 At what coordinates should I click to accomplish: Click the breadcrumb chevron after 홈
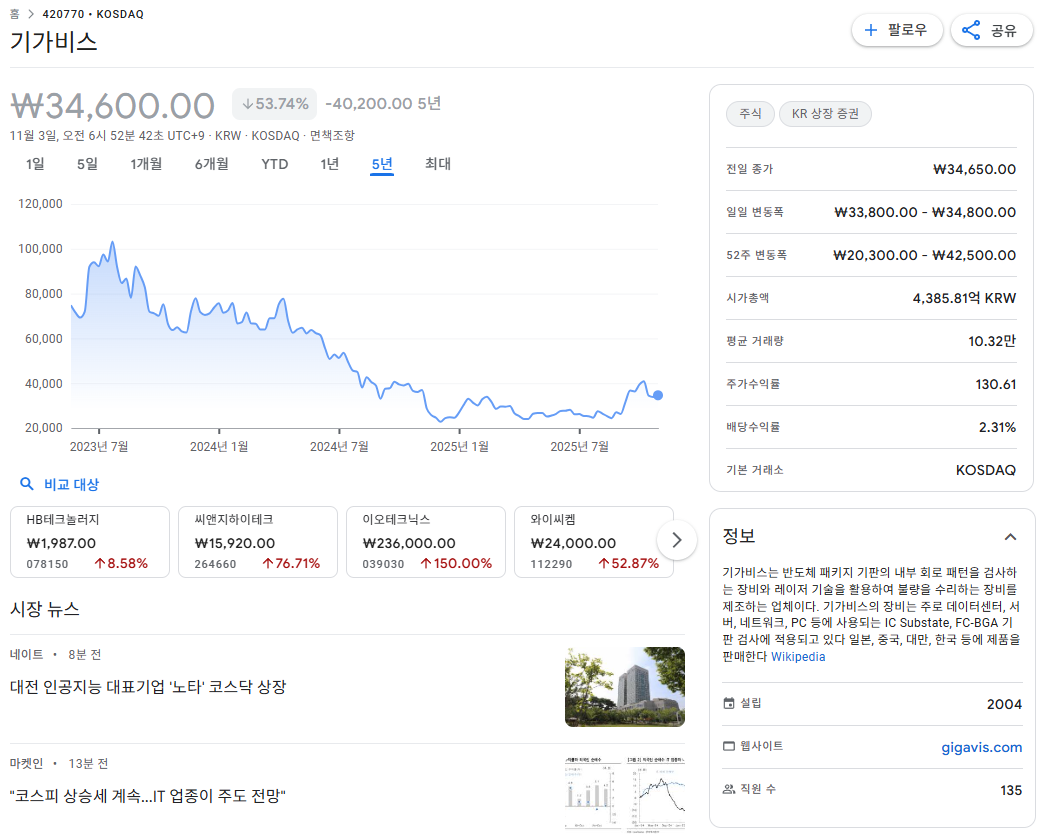(x=30, y=14)
